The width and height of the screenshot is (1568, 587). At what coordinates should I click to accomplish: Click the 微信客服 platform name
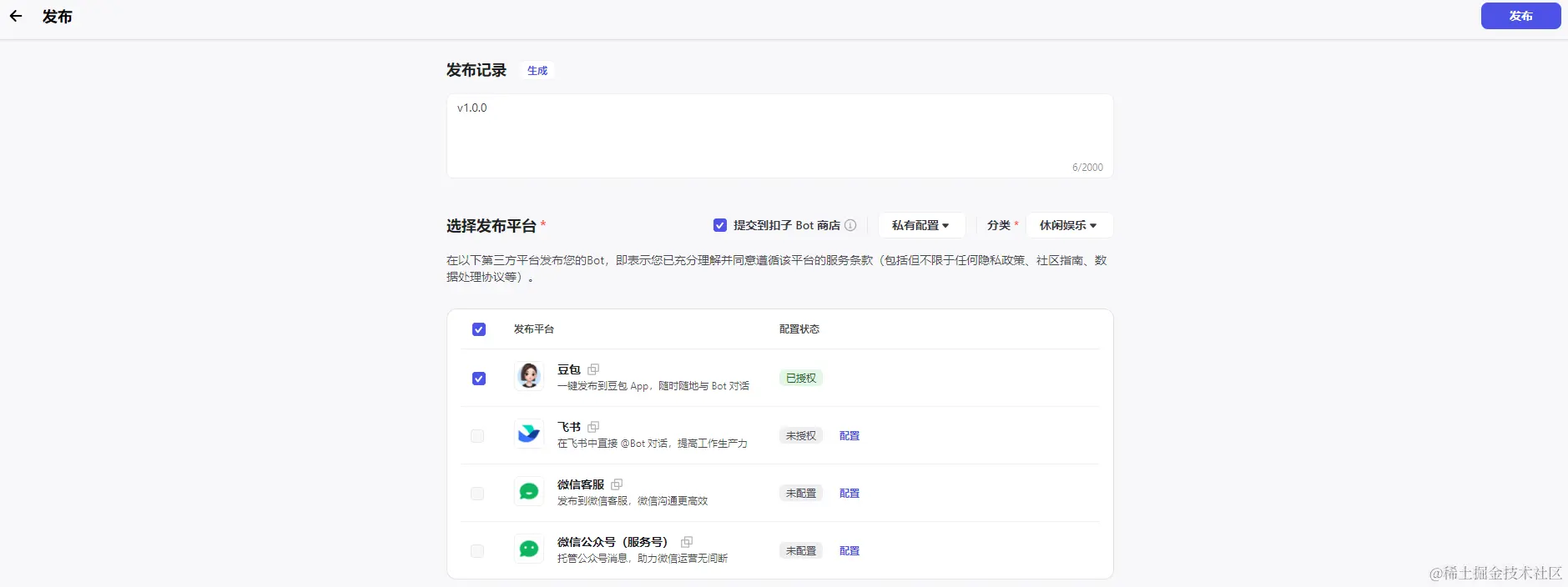[x=581, y=484]
